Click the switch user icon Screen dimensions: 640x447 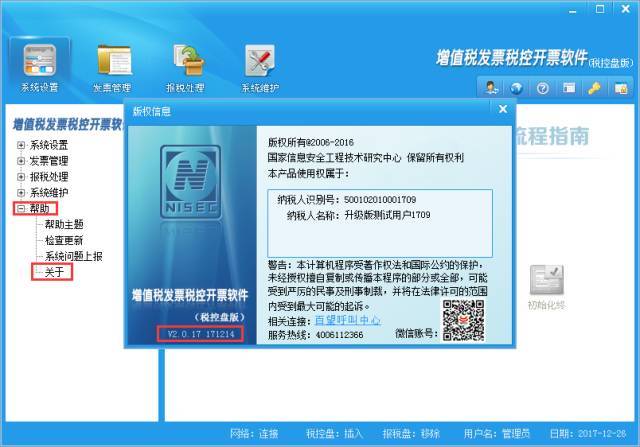click(491, 88)
